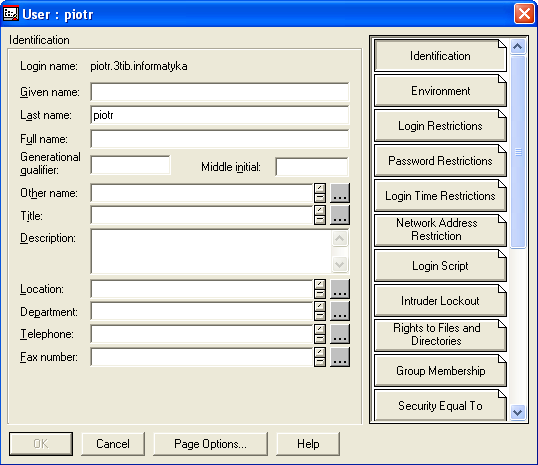Show the Group Membership page
This screenshot has height=465, width=538.
point(440,371)
